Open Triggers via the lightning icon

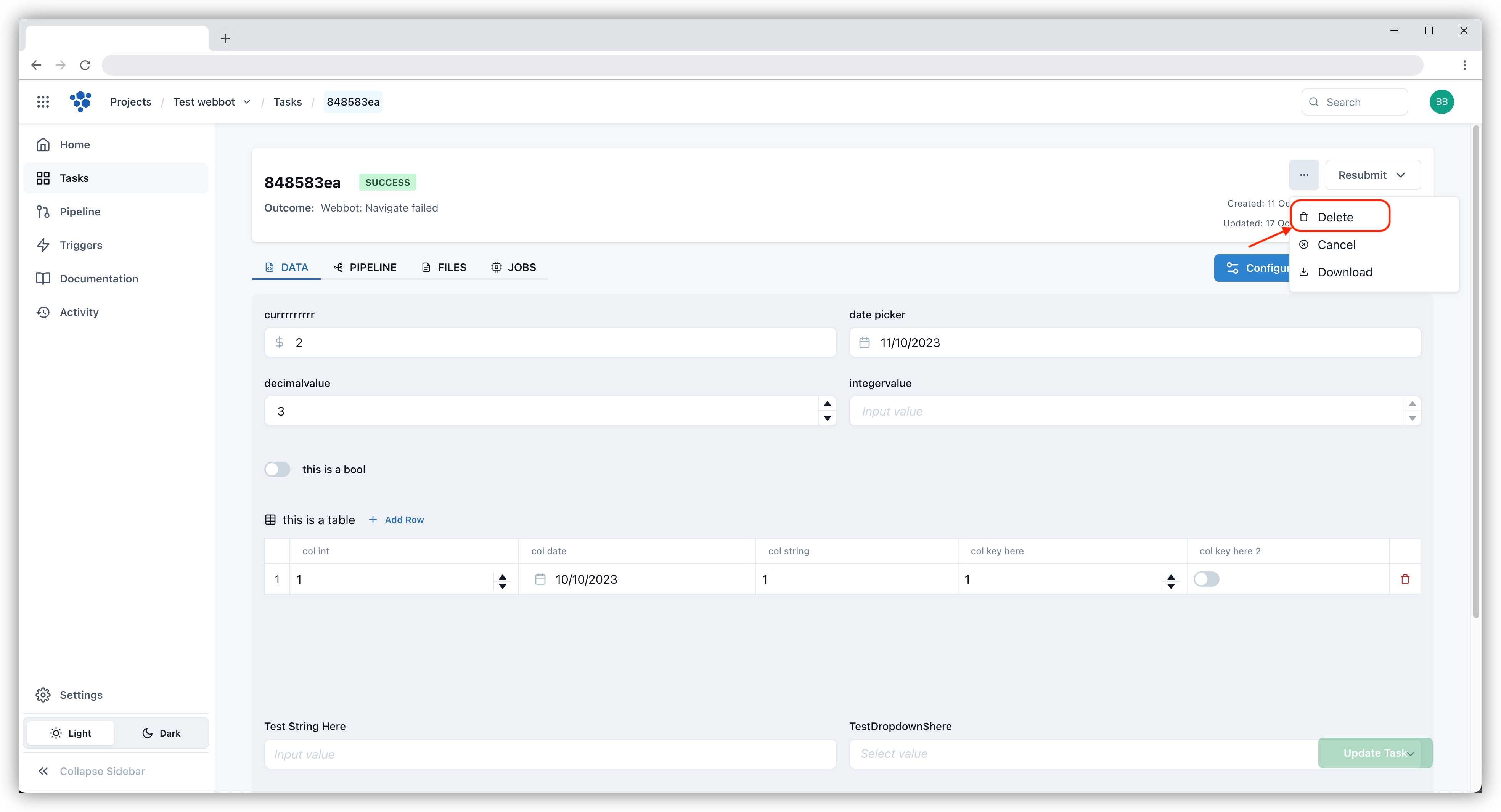[44, 245]
